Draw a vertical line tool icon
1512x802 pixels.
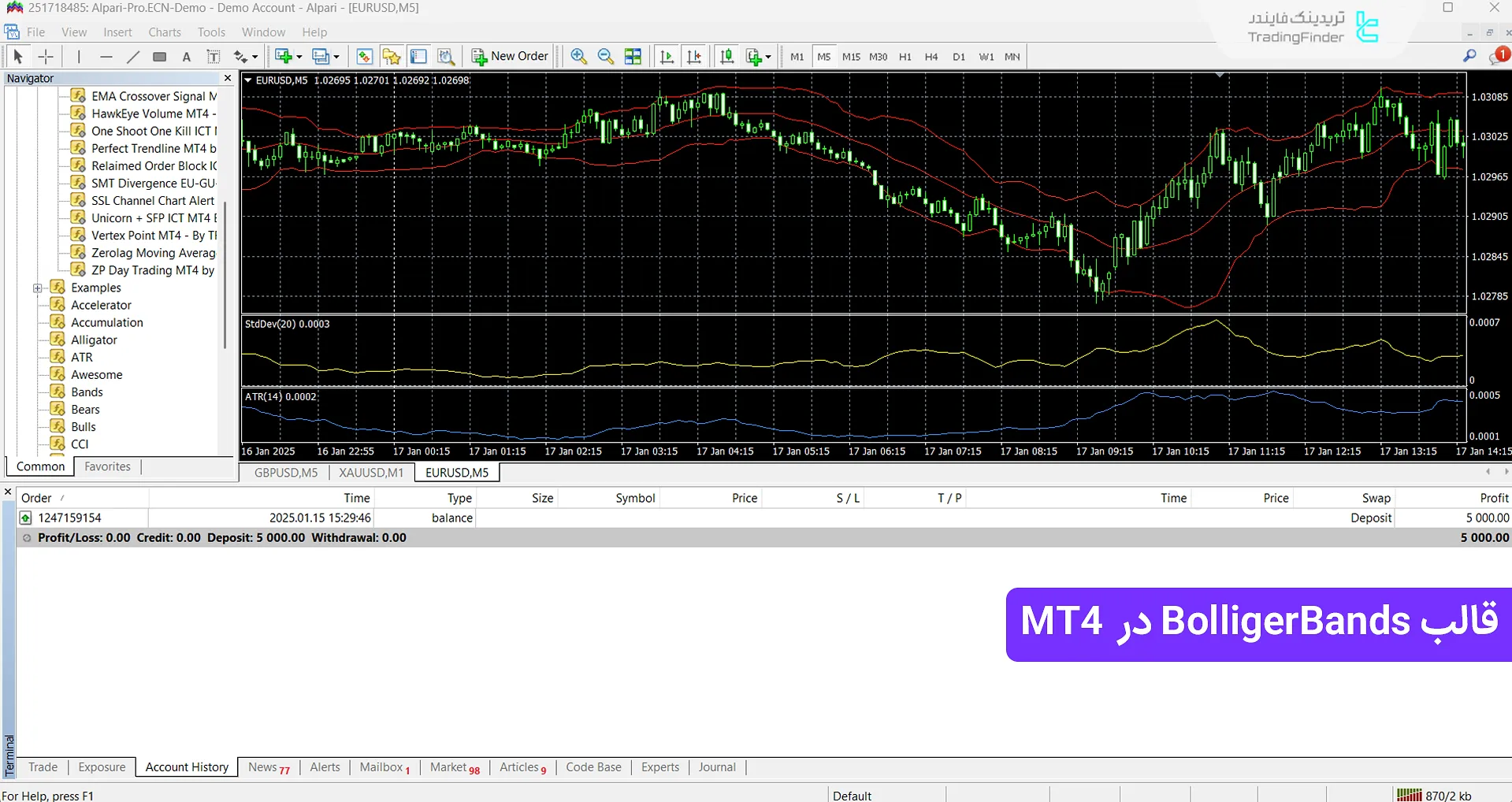point(79,57)
